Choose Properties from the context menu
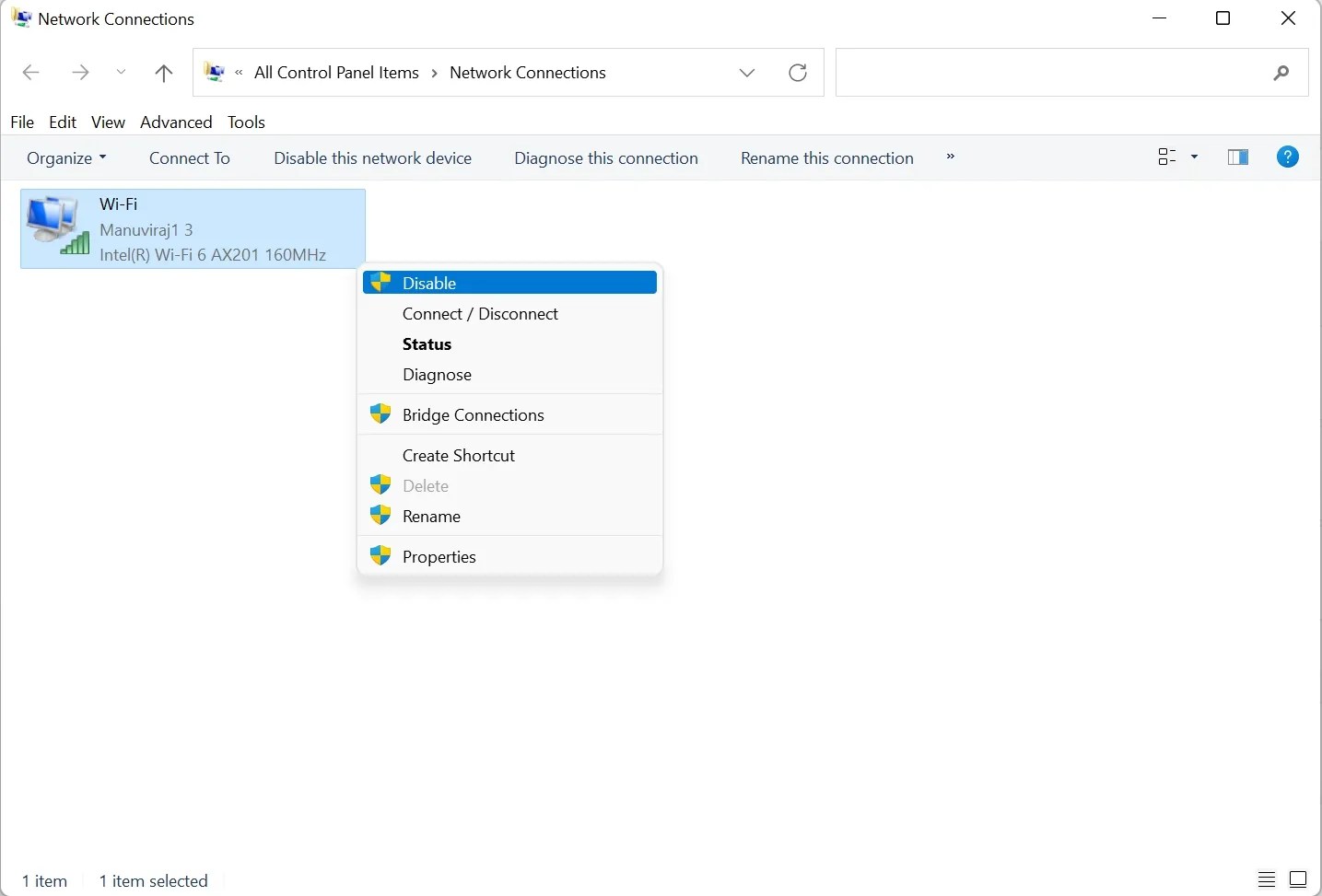 click(439, 555)
